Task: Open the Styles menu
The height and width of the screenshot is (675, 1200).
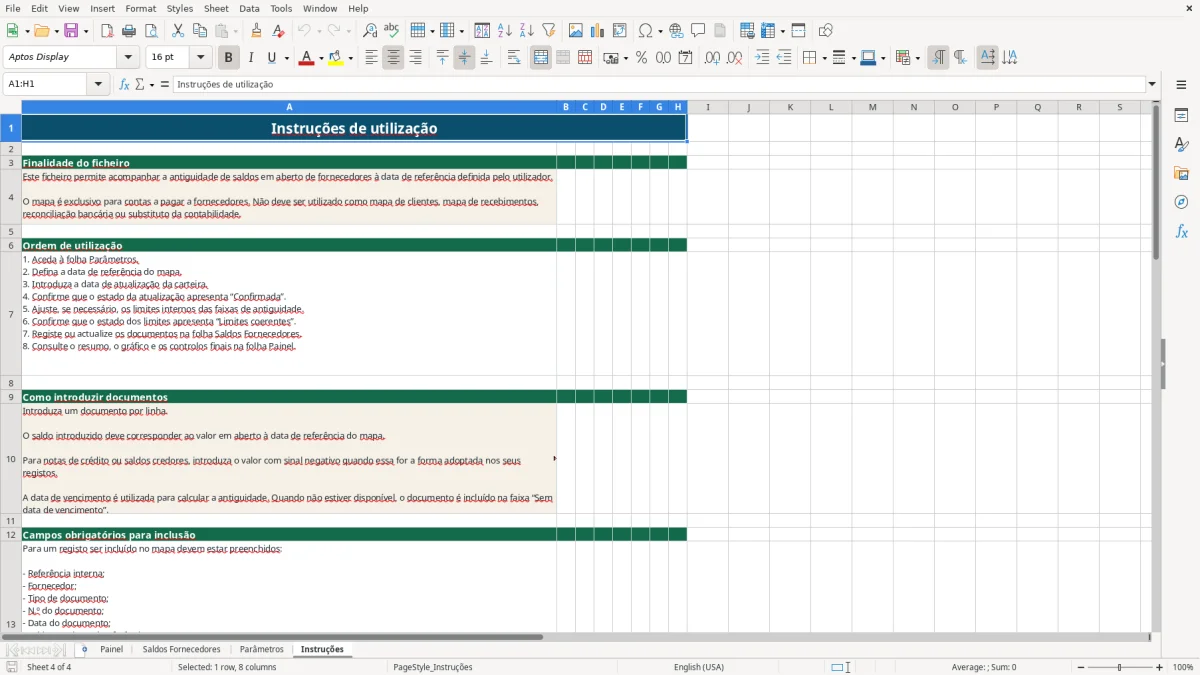Action: pyautogui.click(x=180, y=8)
